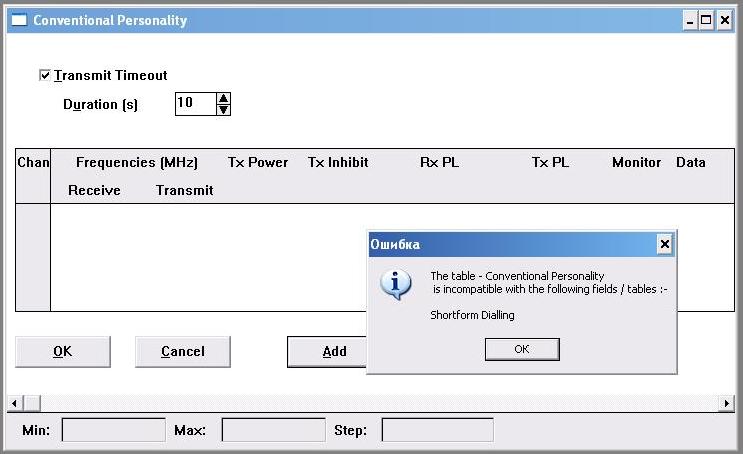This screenshot has width=743, height=454.
Task: Click the info icon in the error dialog
Action: pos(396,285)
